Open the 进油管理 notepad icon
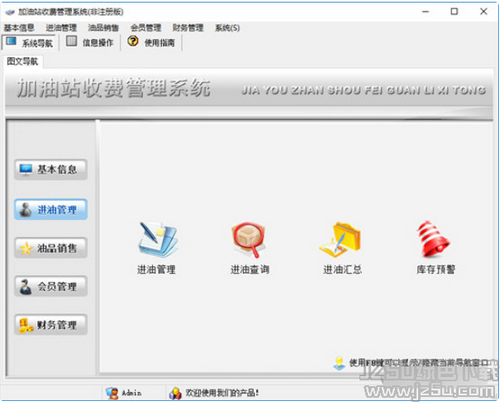500x402 pixels. [x=157, y=240]
